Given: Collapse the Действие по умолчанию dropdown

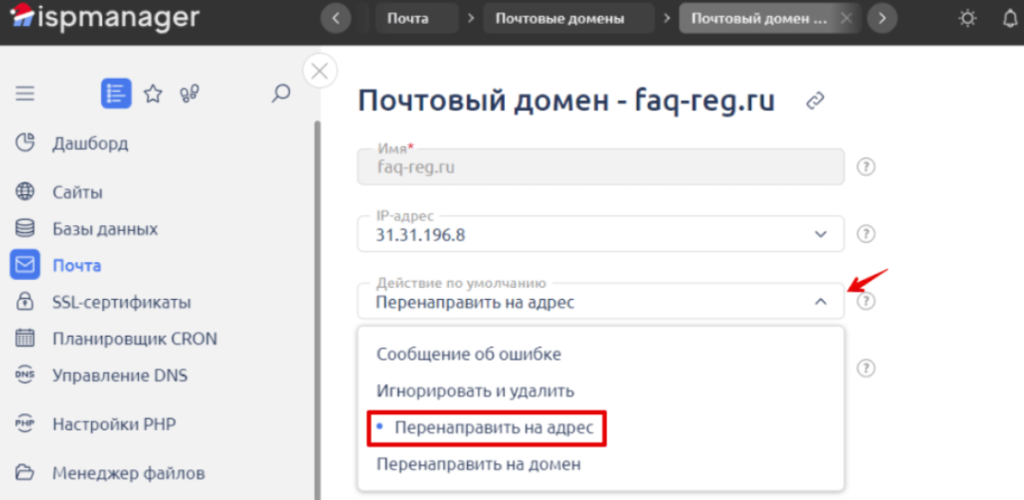Looking at the screenshot, I should (820, 301).
